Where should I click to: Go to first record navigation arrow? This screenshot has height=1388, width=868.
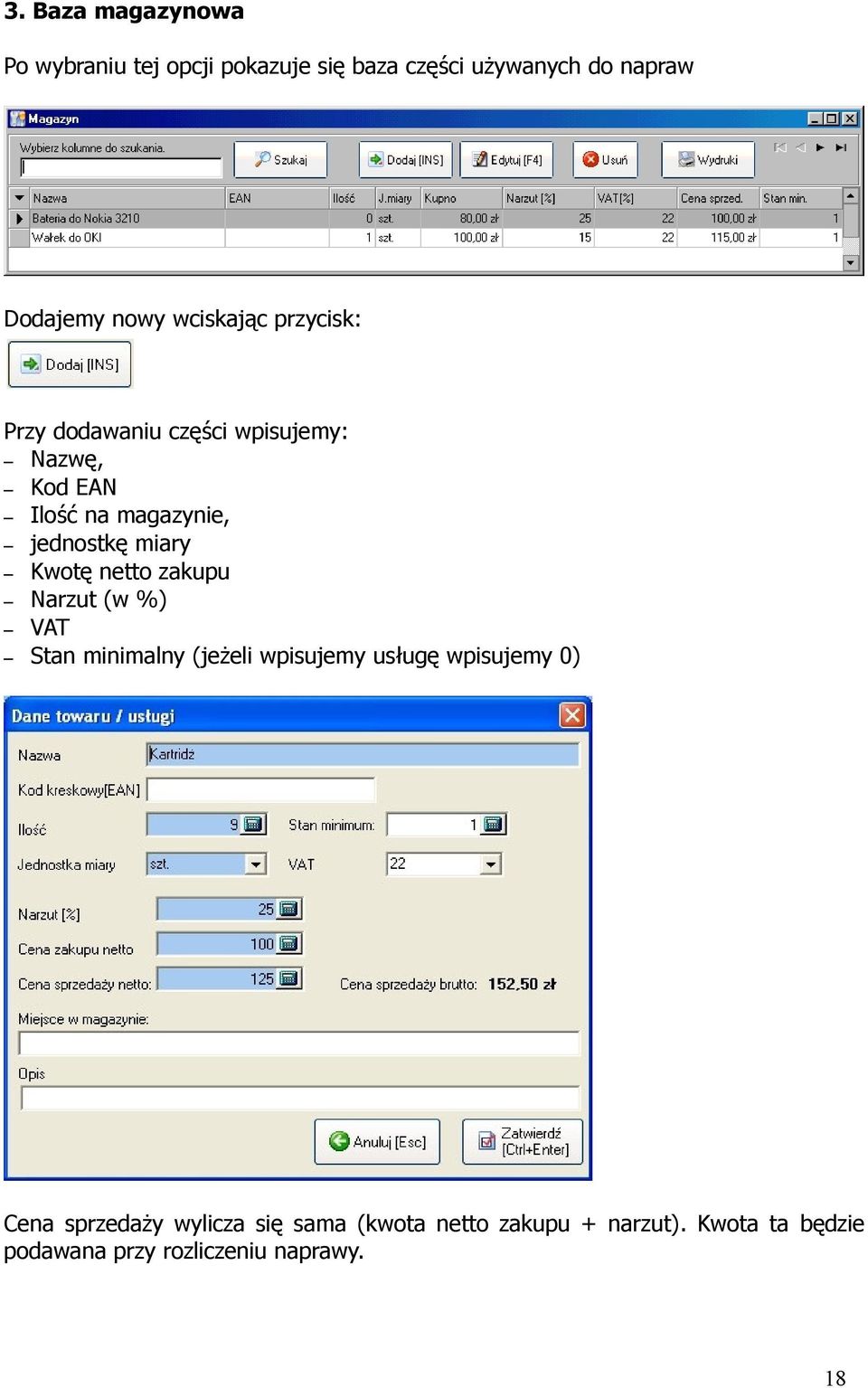[x=779, y=147]
